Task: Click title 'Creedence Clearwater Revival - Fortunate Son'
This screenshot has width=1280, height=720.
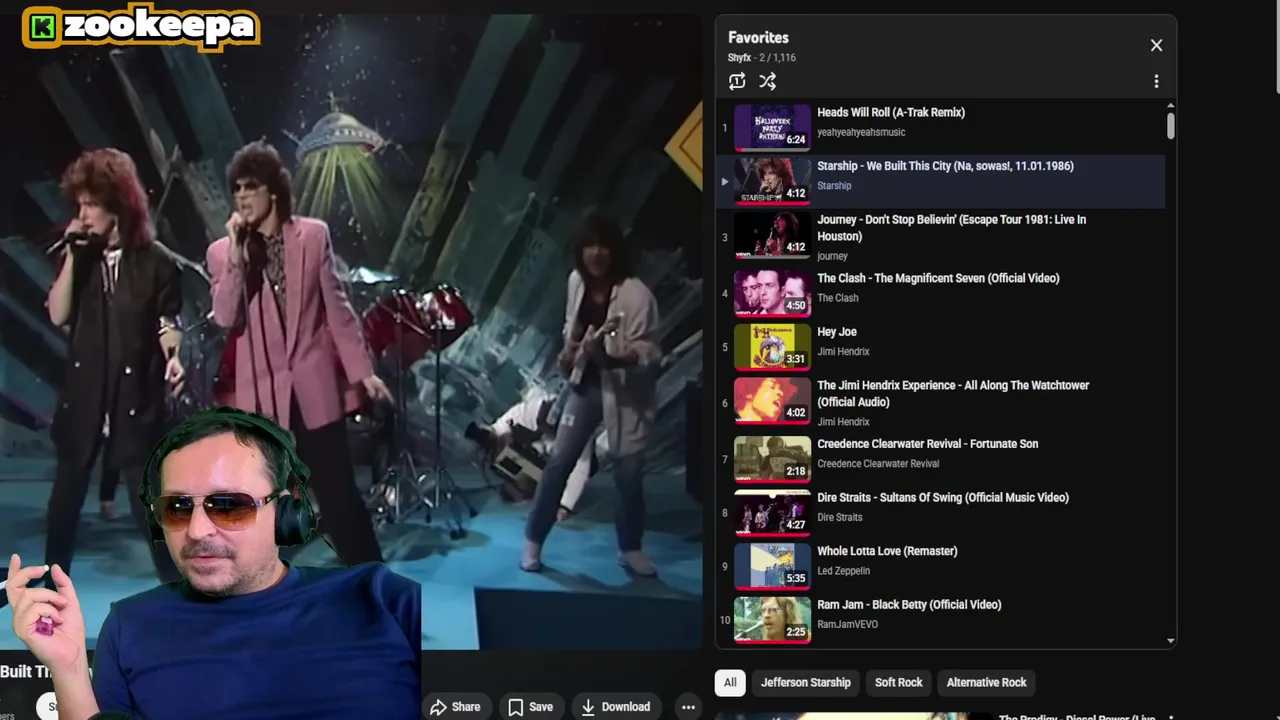Action: [928, 444]
